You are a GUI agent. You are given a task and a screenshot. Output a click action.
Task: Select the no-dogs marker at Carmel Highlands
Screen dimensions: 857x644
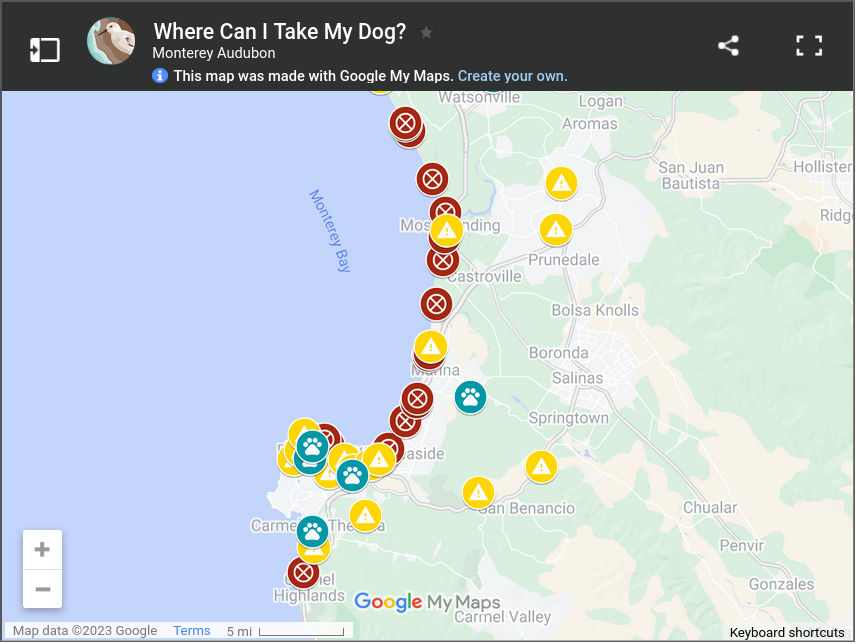click(303, 573)
